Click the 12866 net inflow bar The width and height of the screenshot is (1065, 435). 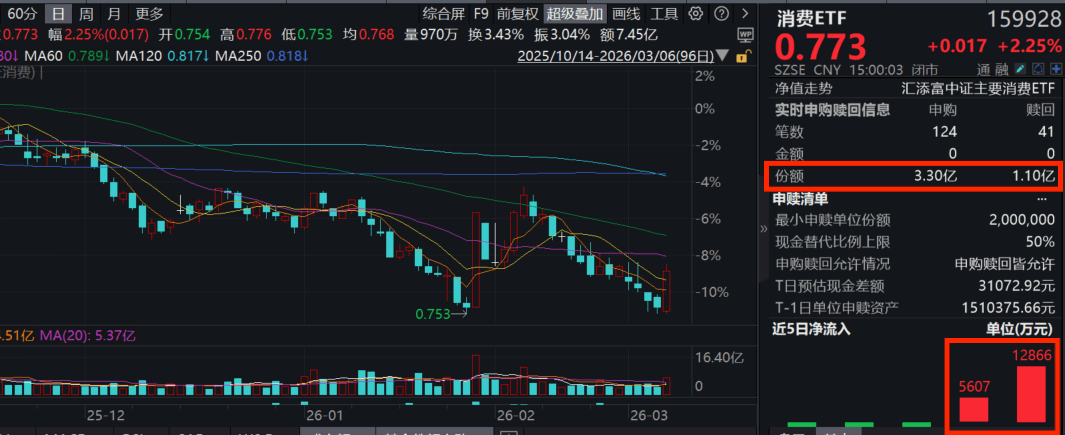[x=1031, y=394]
